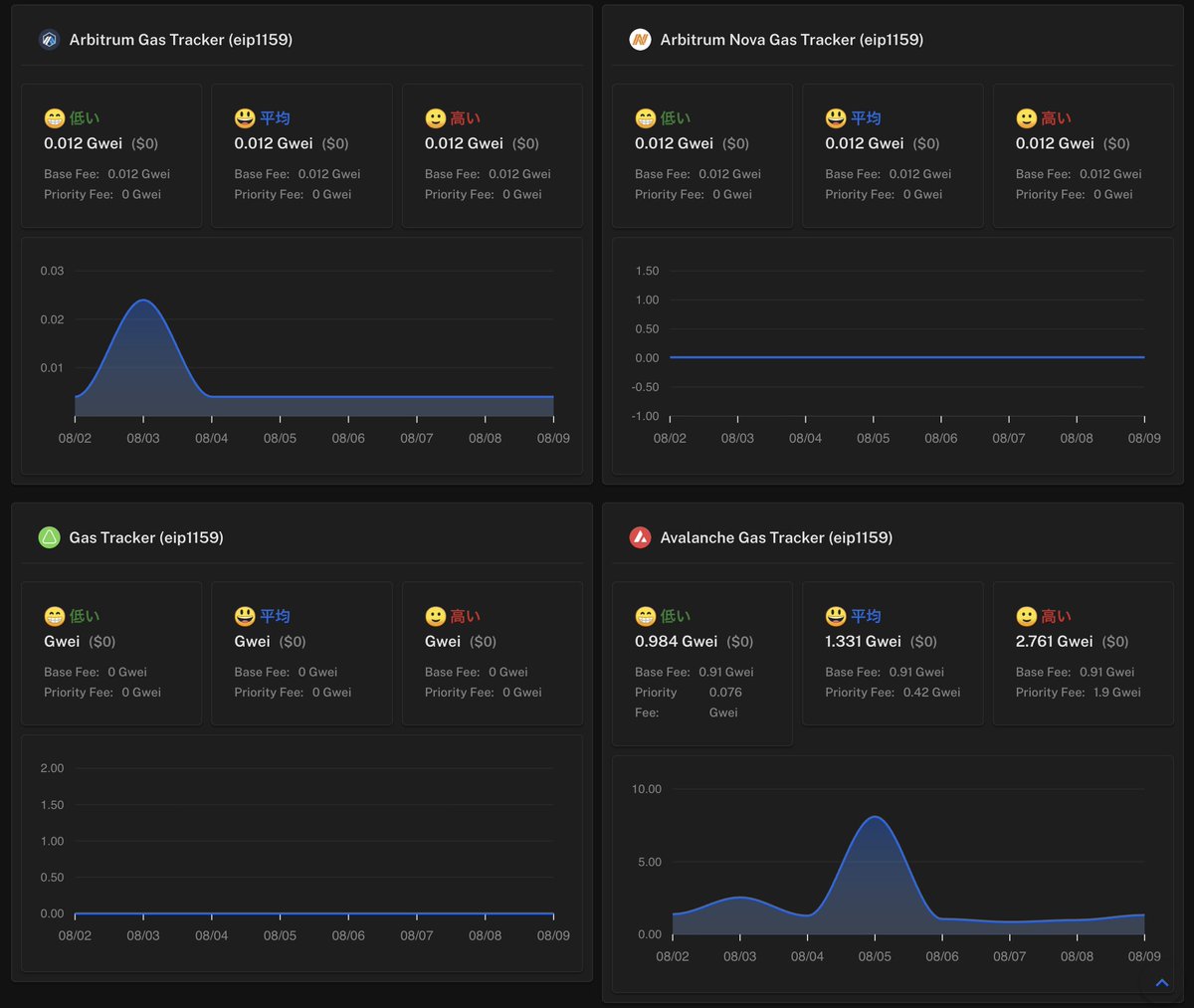1194x1008 pixels.
Task: Click the Arbitrum Nova high card 0.012 Gwei price
Action: [1055, 143]
